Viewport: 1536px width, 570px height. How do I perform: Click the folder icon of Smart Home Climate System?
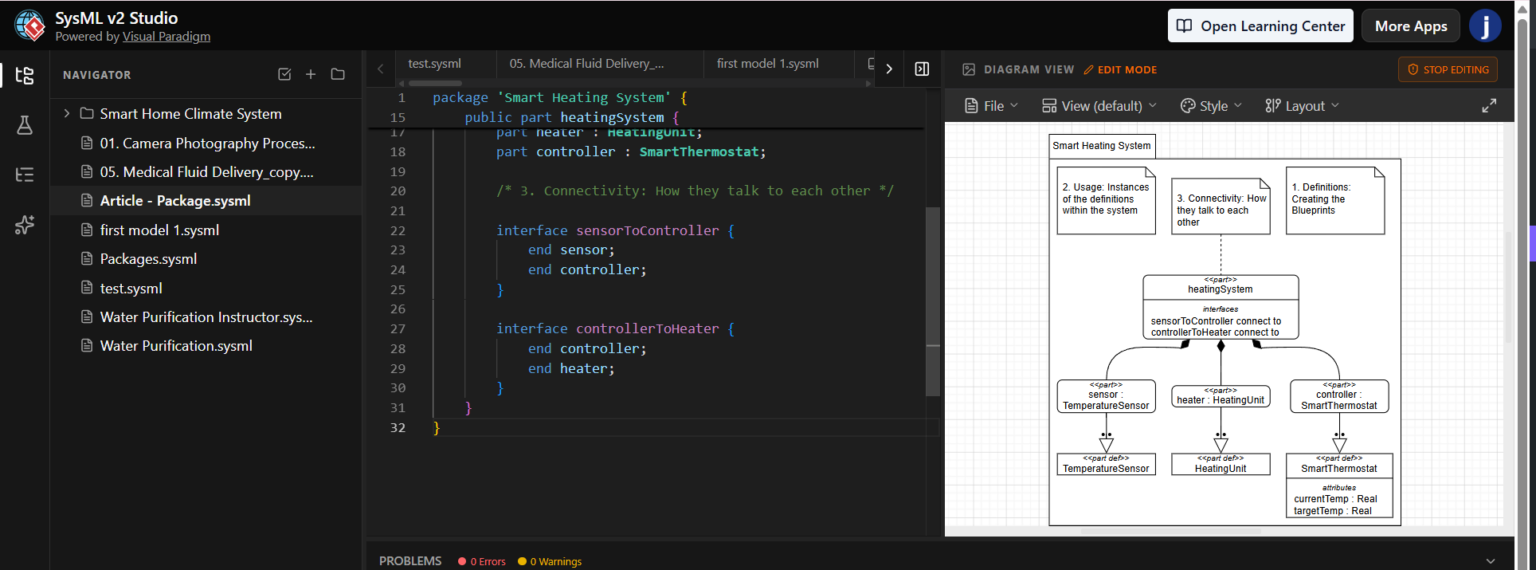tap(86, 114)
